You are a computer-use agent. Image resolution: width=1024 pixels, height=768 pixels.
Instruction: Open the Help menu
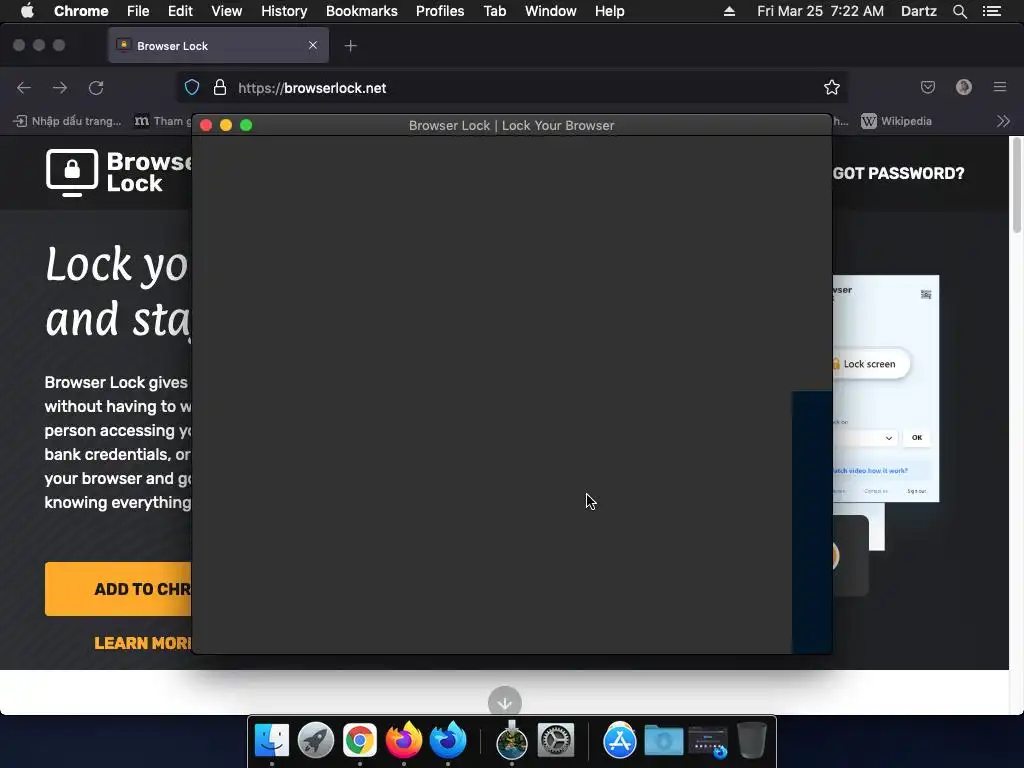coord(609,11)
